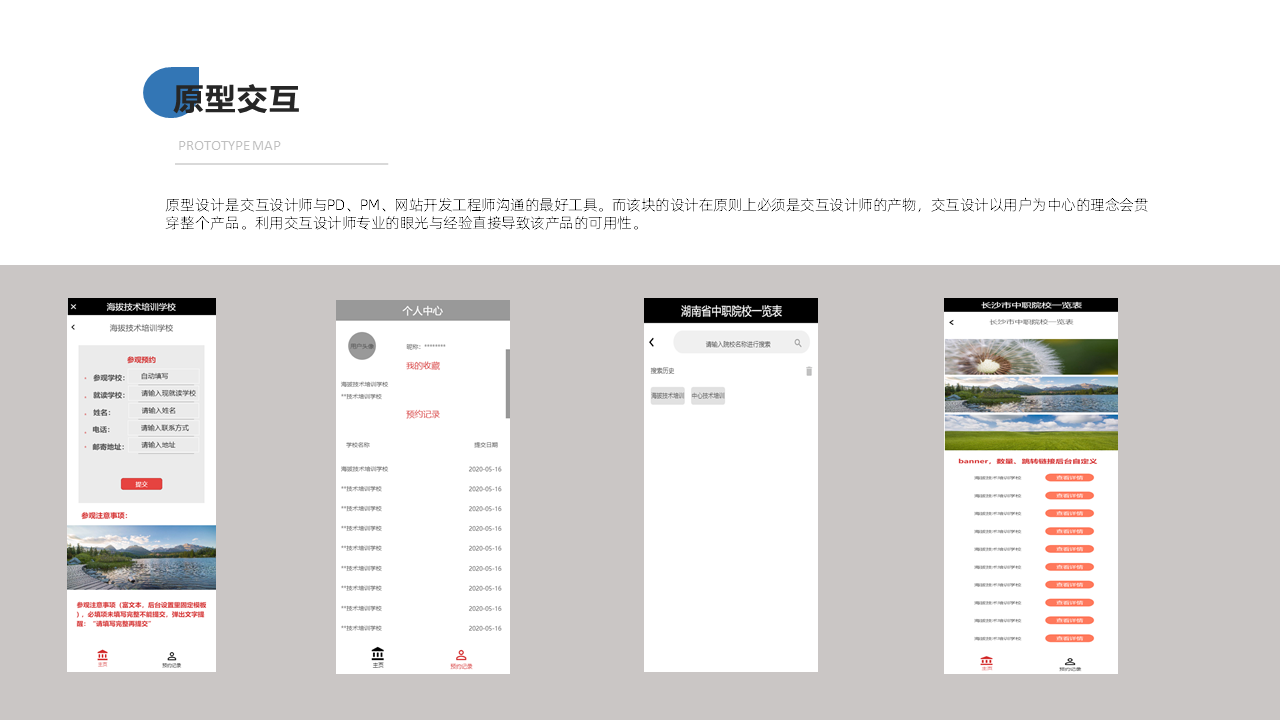Tap the red 预约记录 icon in 个人中心 screen
The image size is (1280, 720).
pyautogui.click(x=461, y=658)
